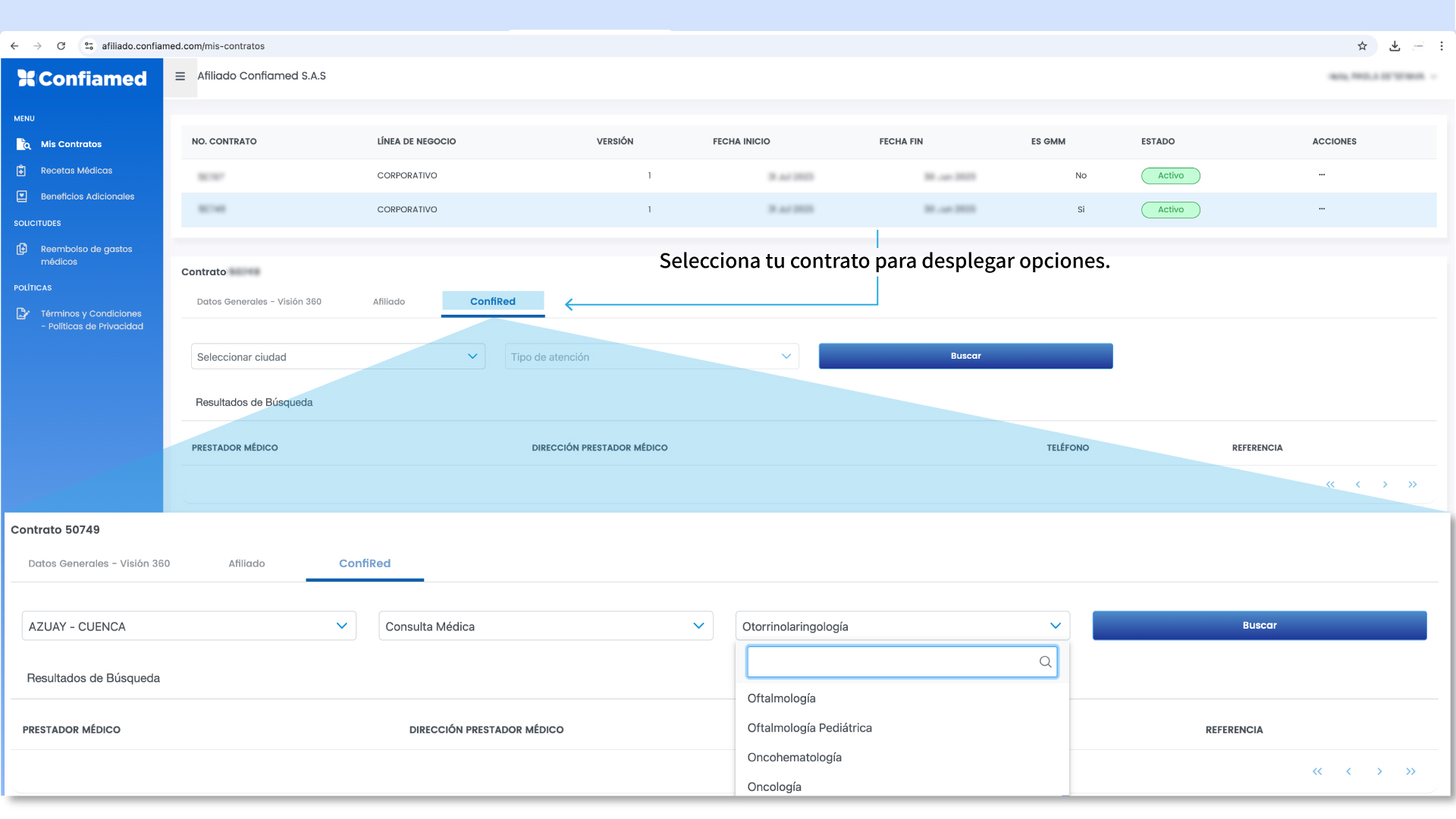1456x819 pixels.
Task: Click the search magnifier in specialty filter box
Action: tap(1045, 662)
